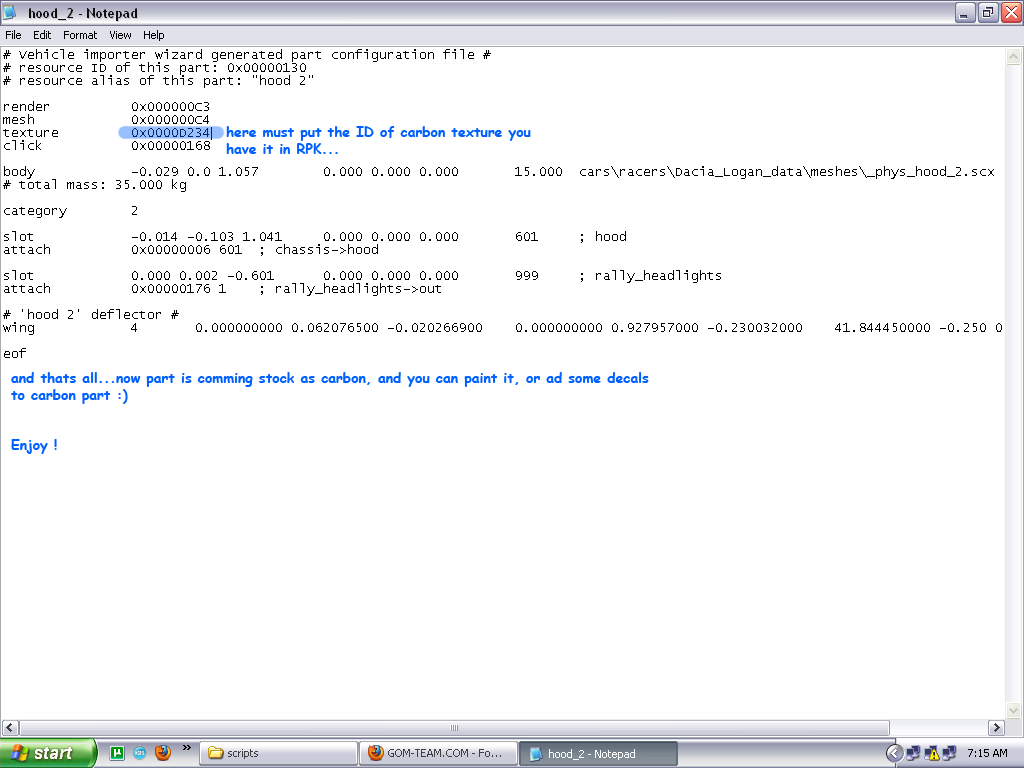
Task: Click the resource alias "hood 2" text
Action: [282, 80]
